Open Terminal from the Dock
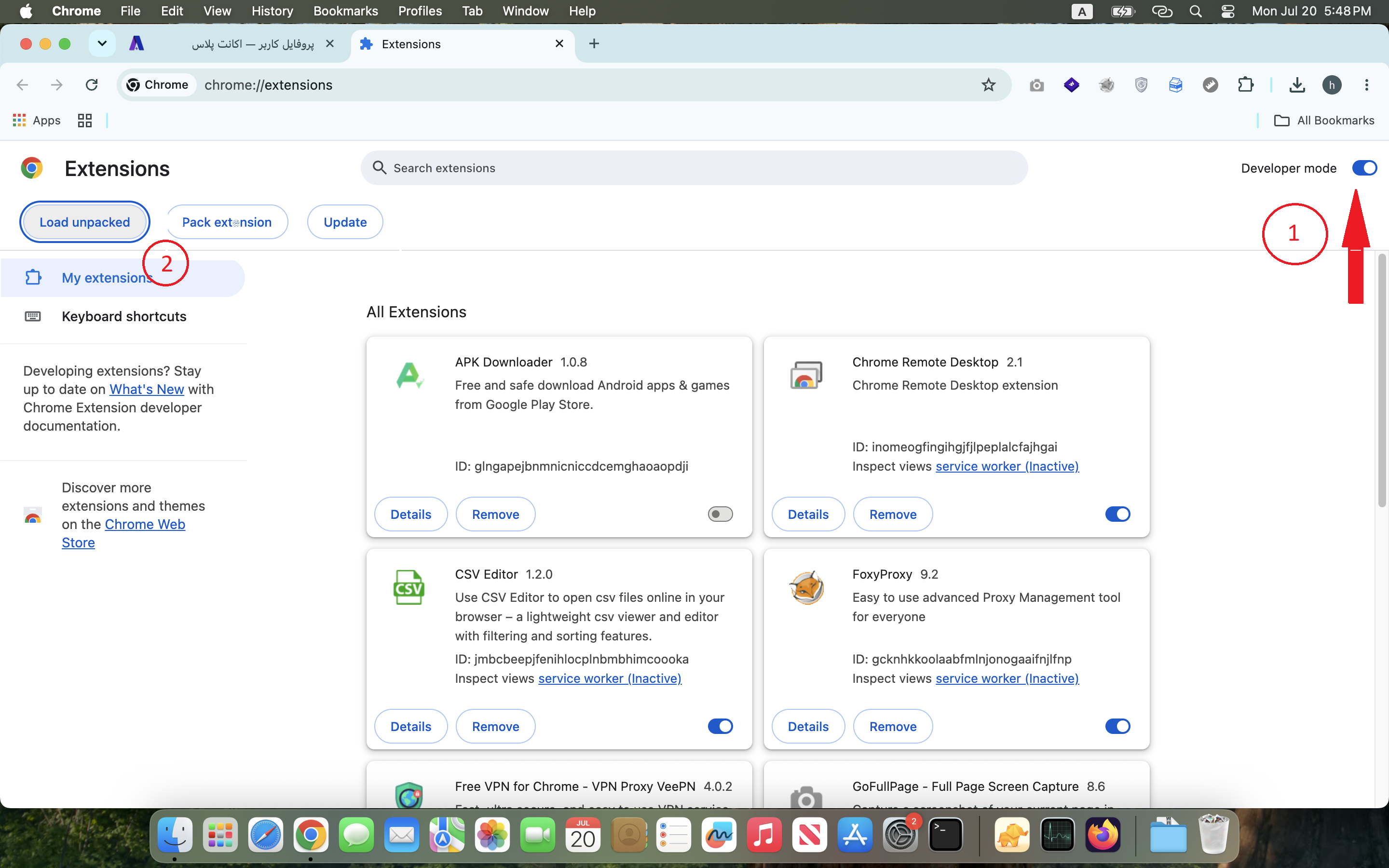This screenshot has height=868, width=1389. point(945,835)
